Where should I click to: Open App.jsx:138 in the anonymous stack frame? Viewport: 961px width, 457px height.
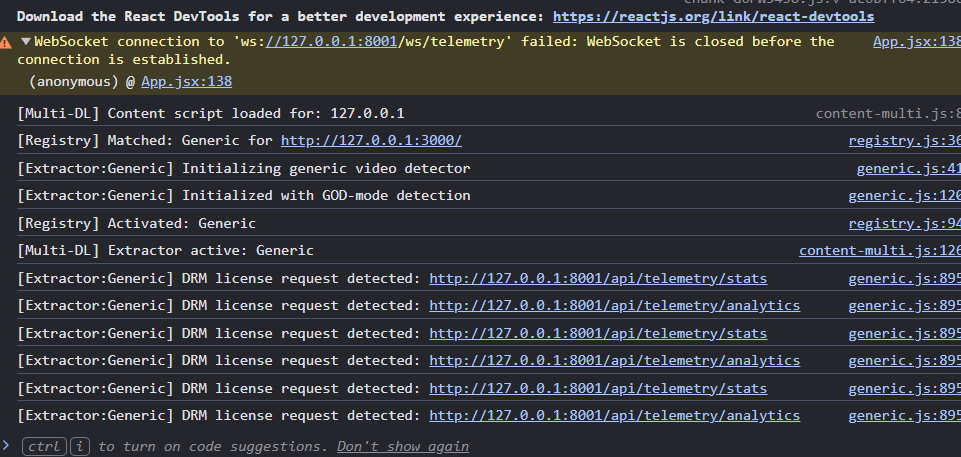tap(186, 81)
